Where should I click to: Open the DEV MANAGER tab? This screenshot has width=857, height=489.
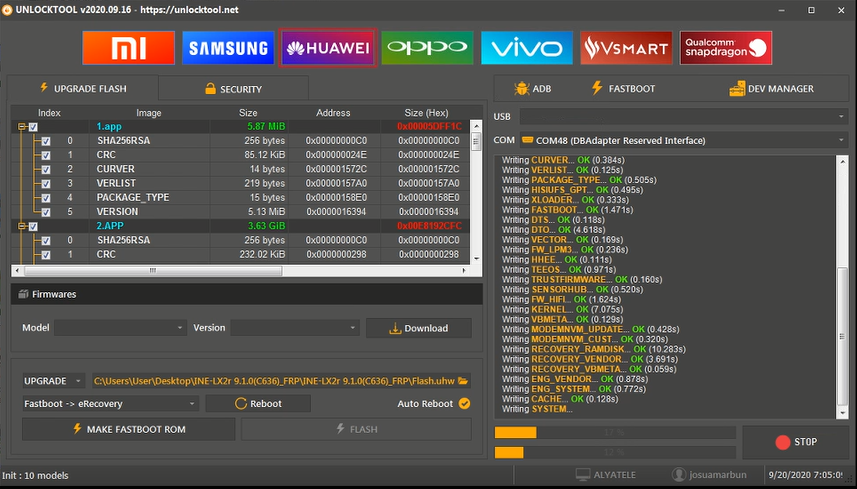point(772,89)
